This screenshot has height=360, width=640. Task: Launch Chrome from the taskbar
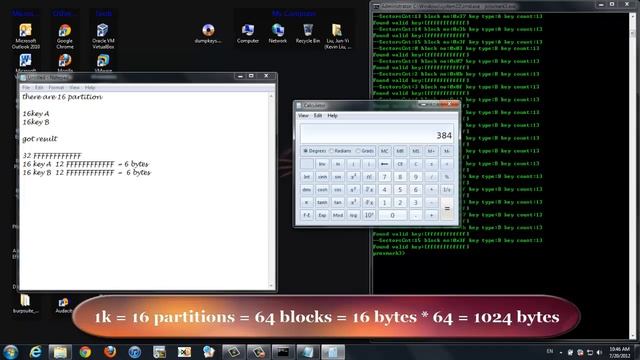[85, 352]
